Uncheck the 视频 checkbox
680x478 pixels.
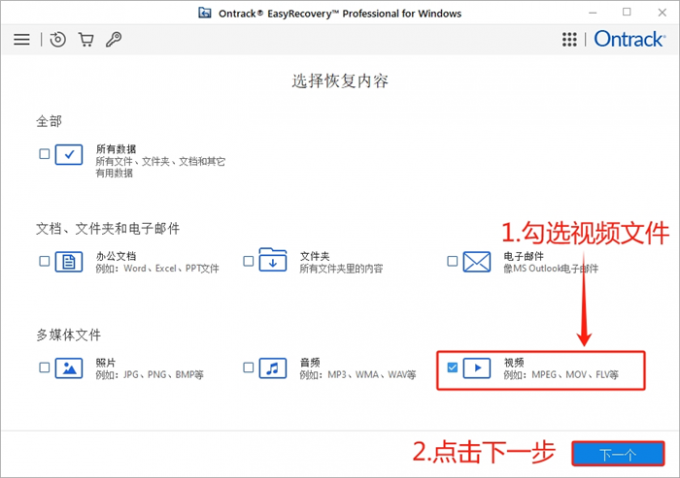(x=452, y=368)
